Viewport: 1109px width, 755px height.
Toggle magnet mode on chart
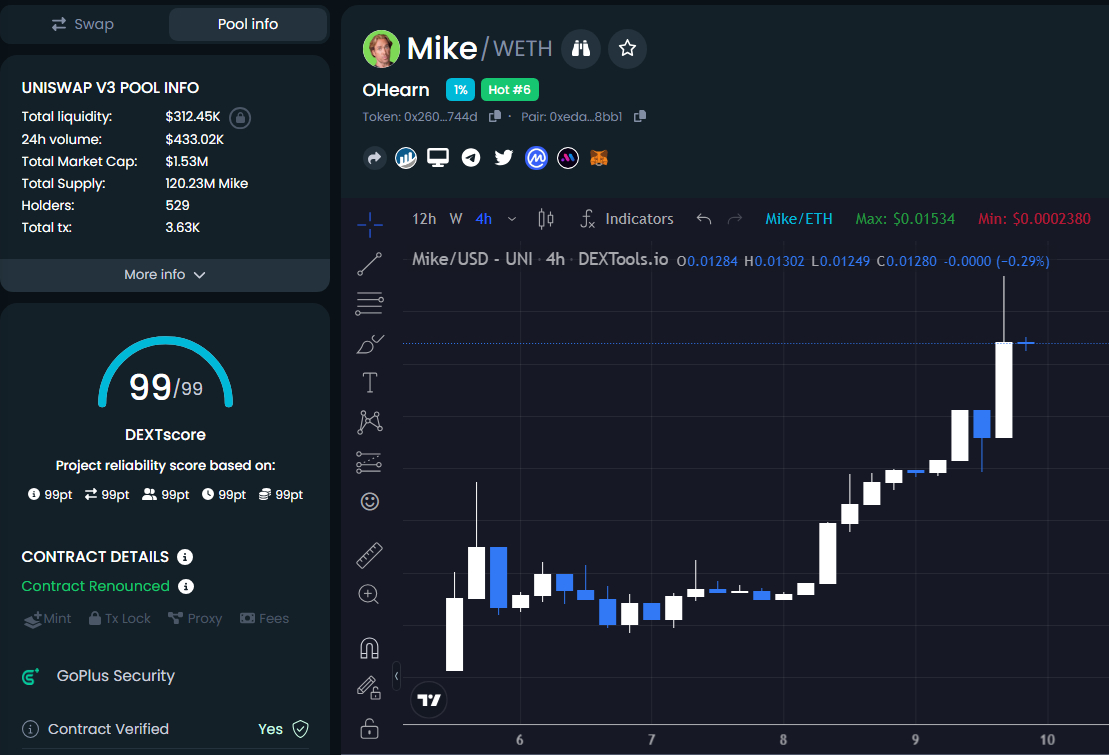369,648
